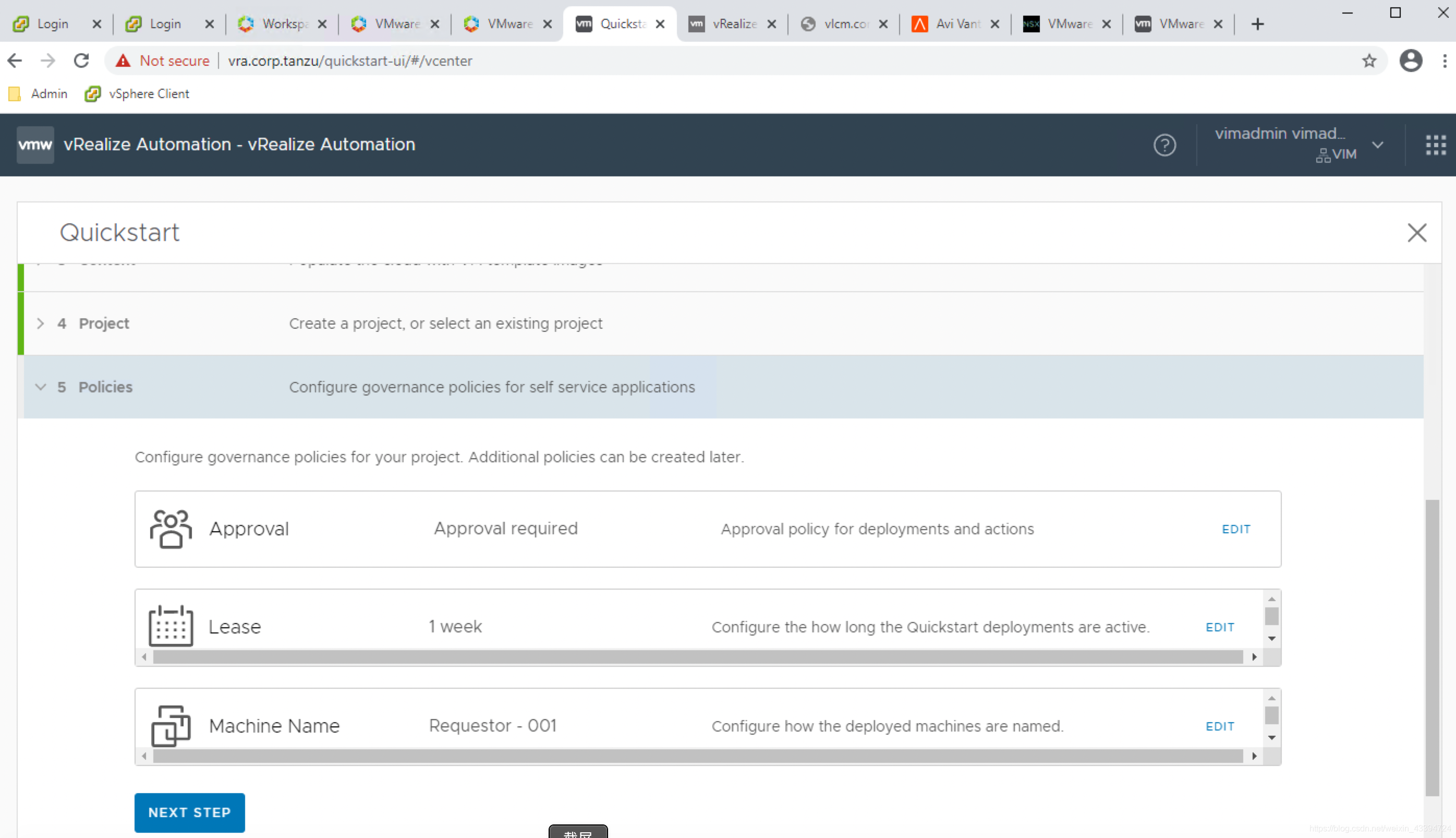The height and width of the screenshot is (838, 1456).
Task: Click the Approval people icon
Action: click(x=170, y=529)
